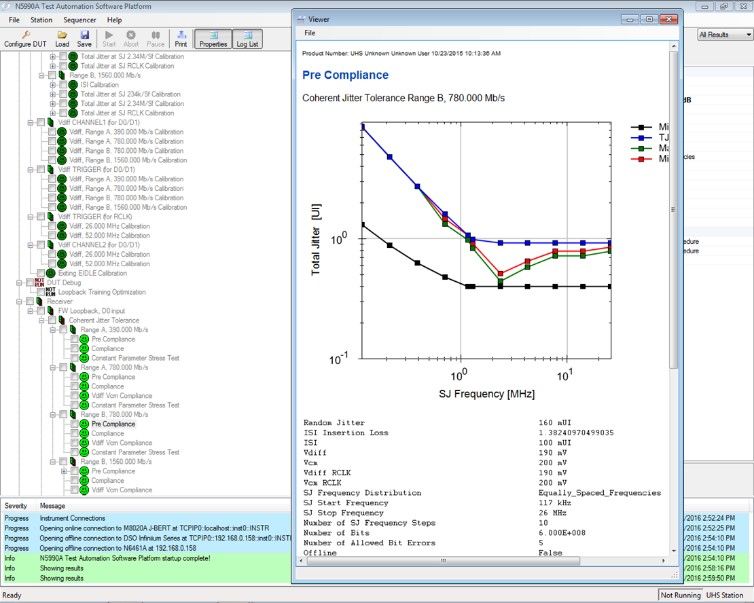
Task: Click the Message column header
Action: click(x=52, y=506)
